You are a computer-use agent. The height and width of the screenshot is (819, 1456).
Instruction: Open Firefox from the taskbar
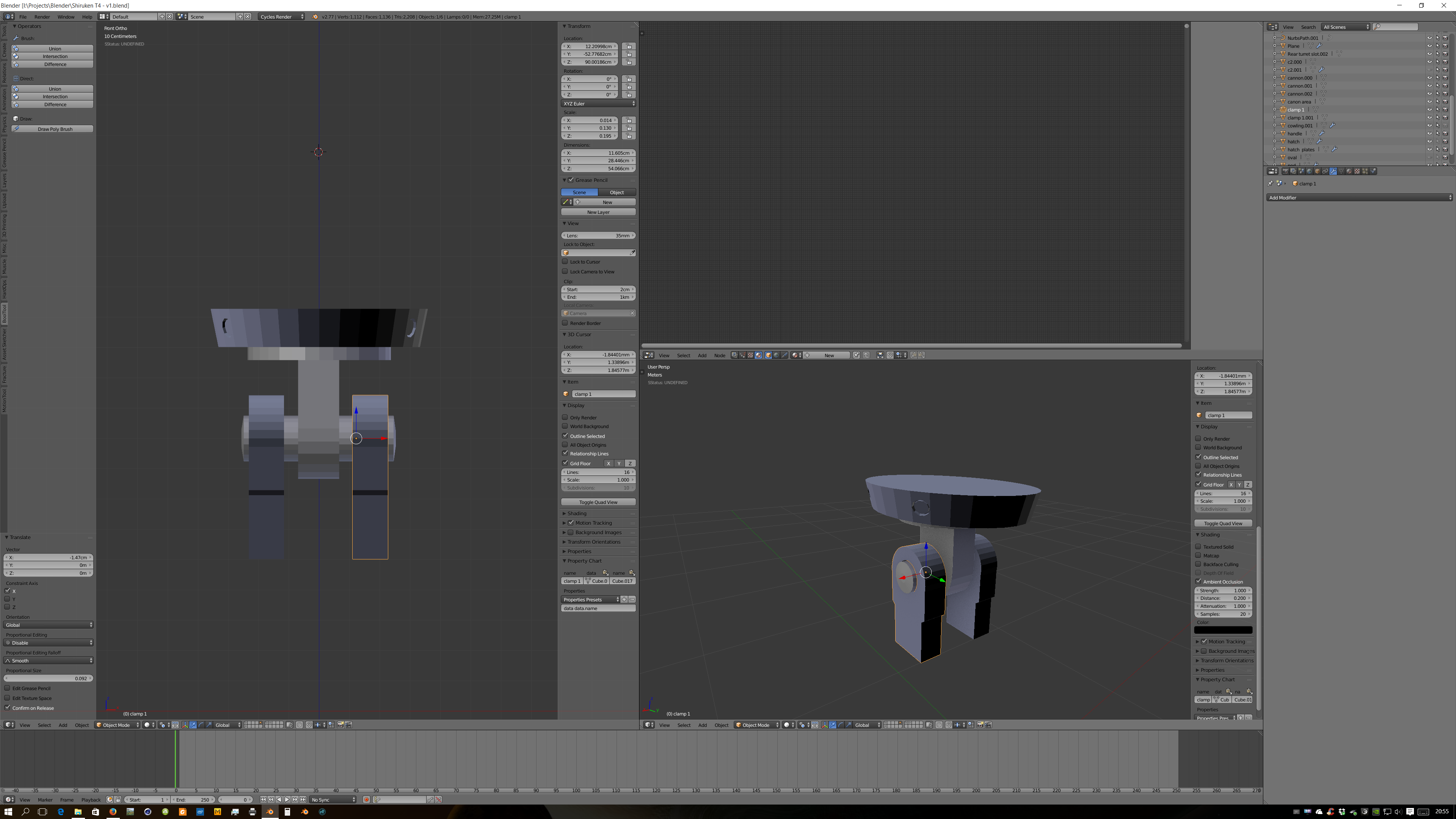113,812
